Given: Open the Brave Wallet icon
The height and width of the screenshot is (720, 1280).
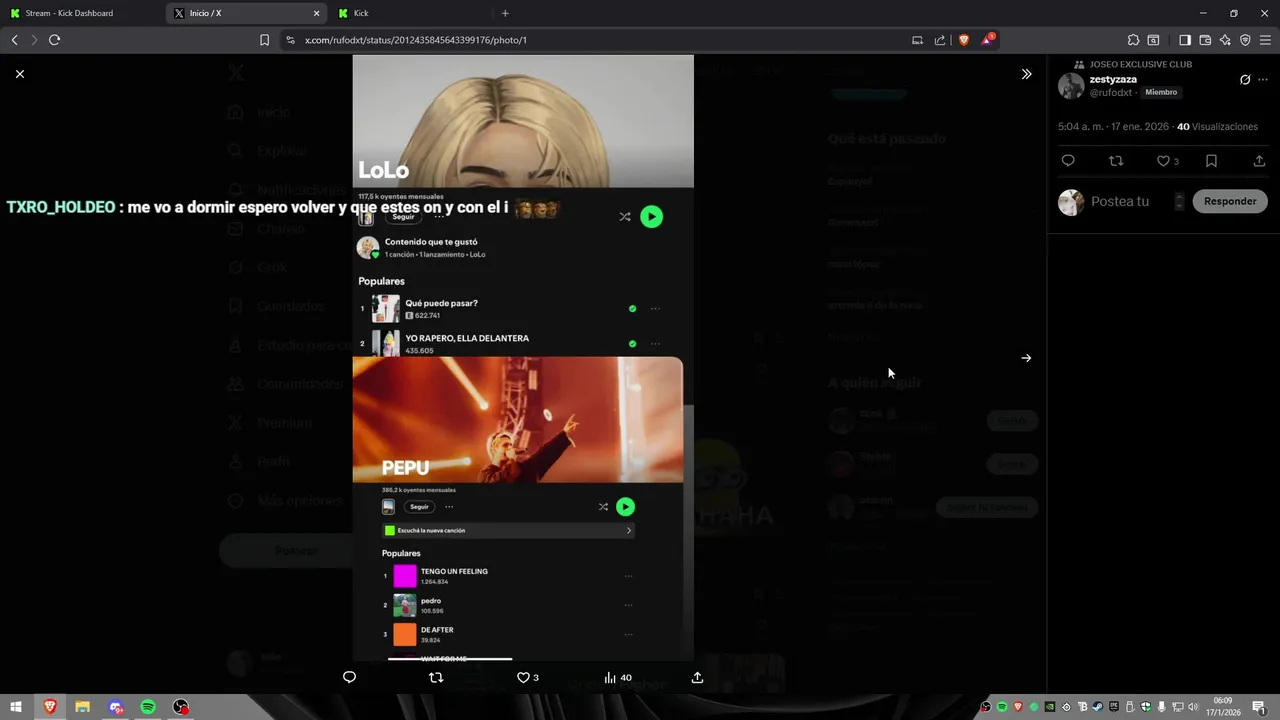Looking at the screenshot, I should (1205, 40).
